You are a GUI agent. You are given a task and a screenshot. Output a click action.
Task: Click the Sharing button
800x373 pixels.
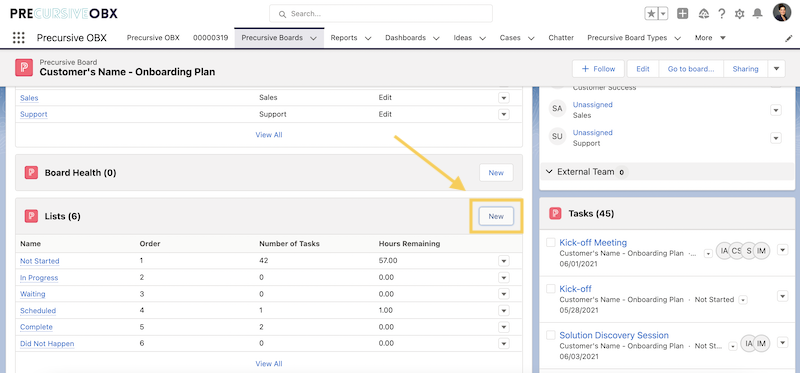coord(745,69)
